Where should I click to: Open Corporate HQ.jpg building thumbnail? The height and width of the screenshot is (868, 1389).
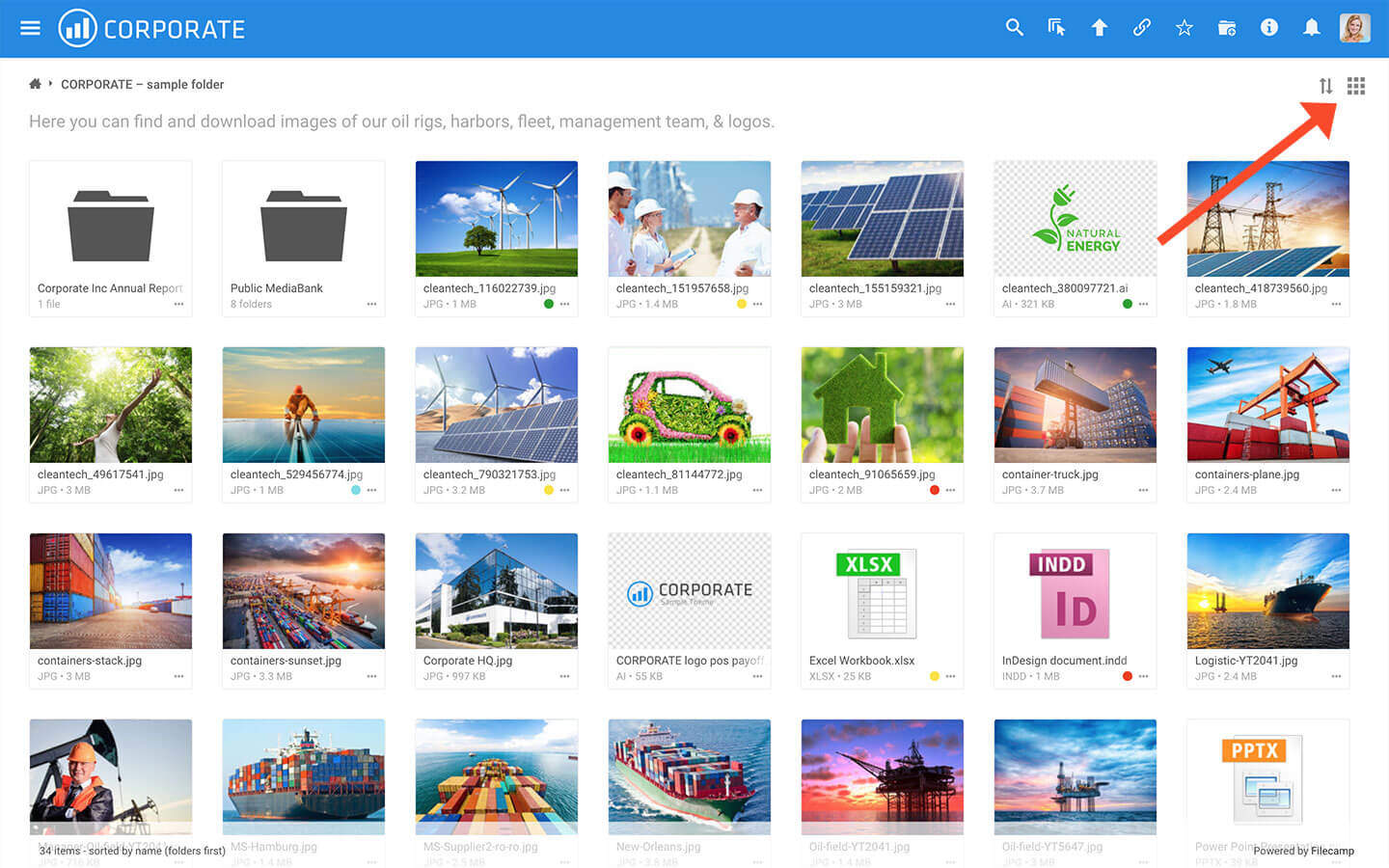(497, 591)
